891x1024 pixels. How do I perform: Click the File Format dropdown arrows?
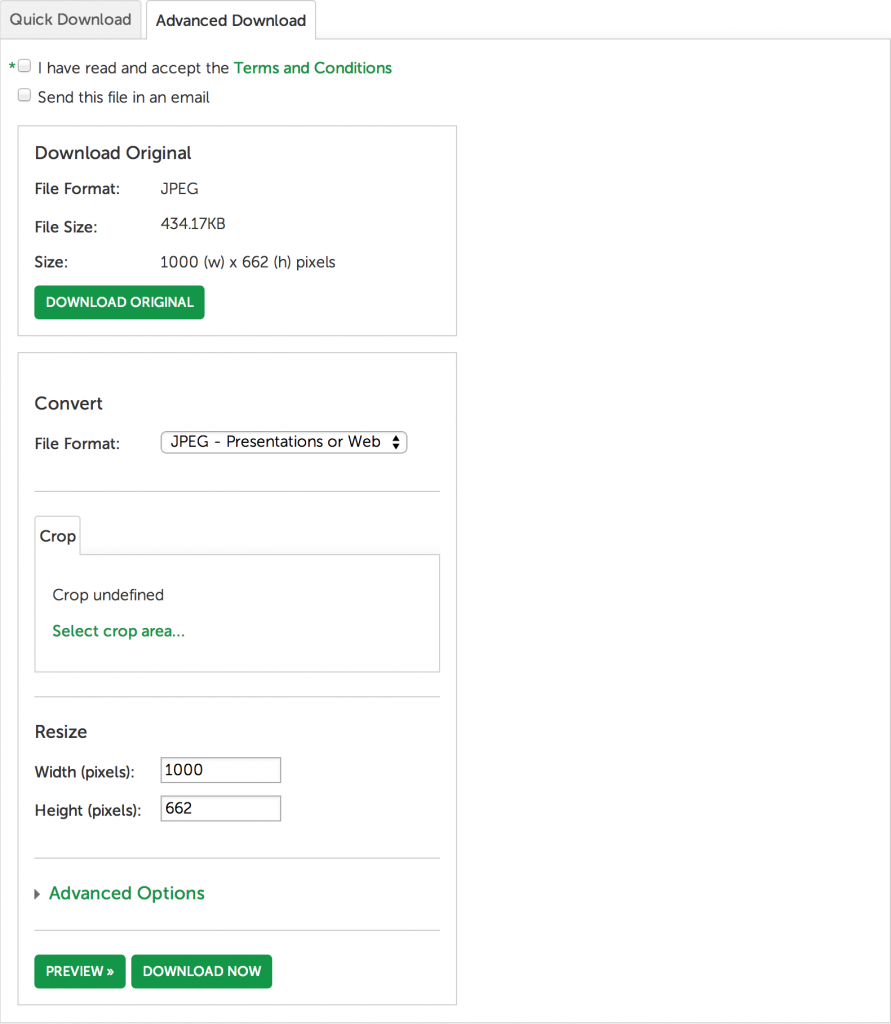click(397, 441)
